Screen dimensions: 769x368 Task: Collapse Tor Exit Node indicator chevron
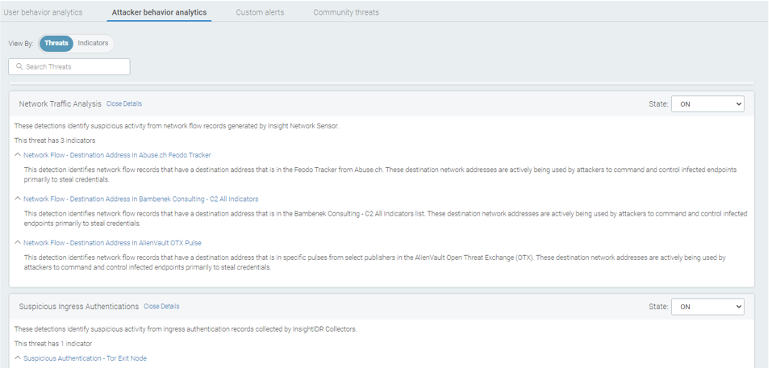point(18,358)
